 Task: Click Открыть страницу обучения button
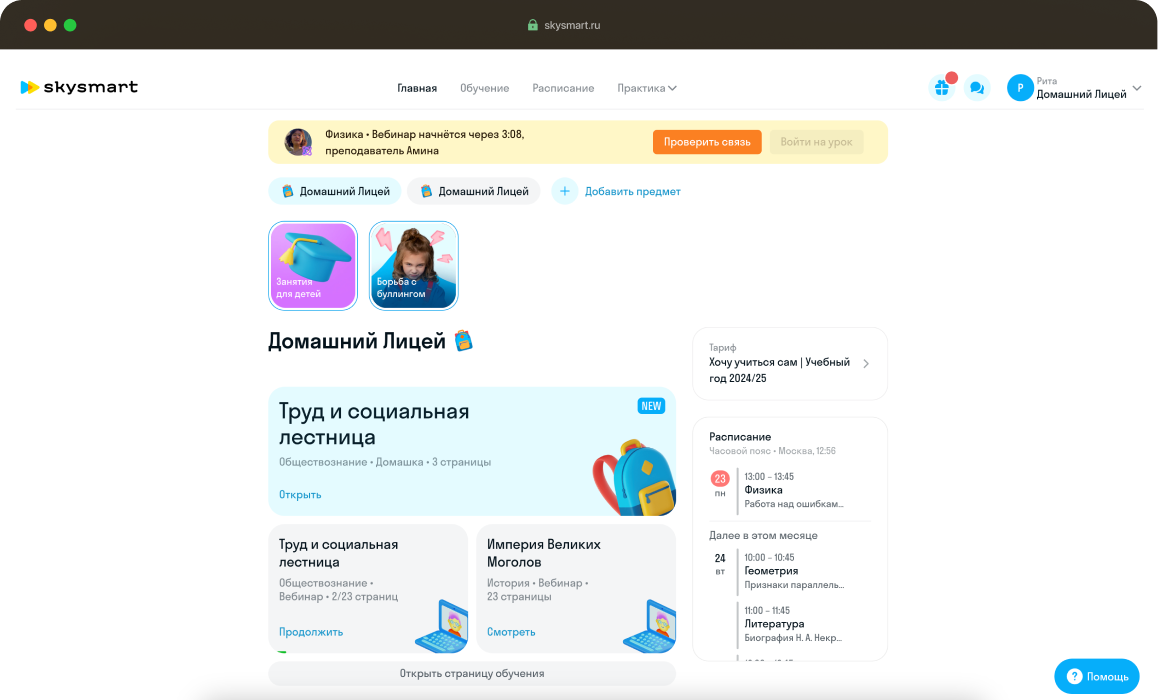tap(472, 673)
